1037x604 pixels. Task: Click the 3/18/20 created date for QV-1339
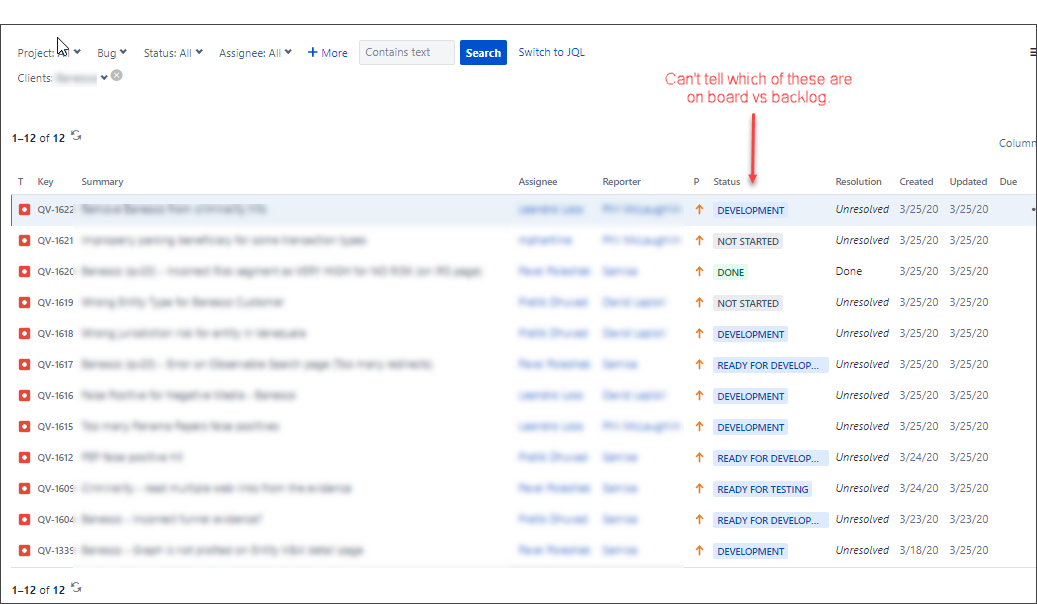[x=919, y=550]
